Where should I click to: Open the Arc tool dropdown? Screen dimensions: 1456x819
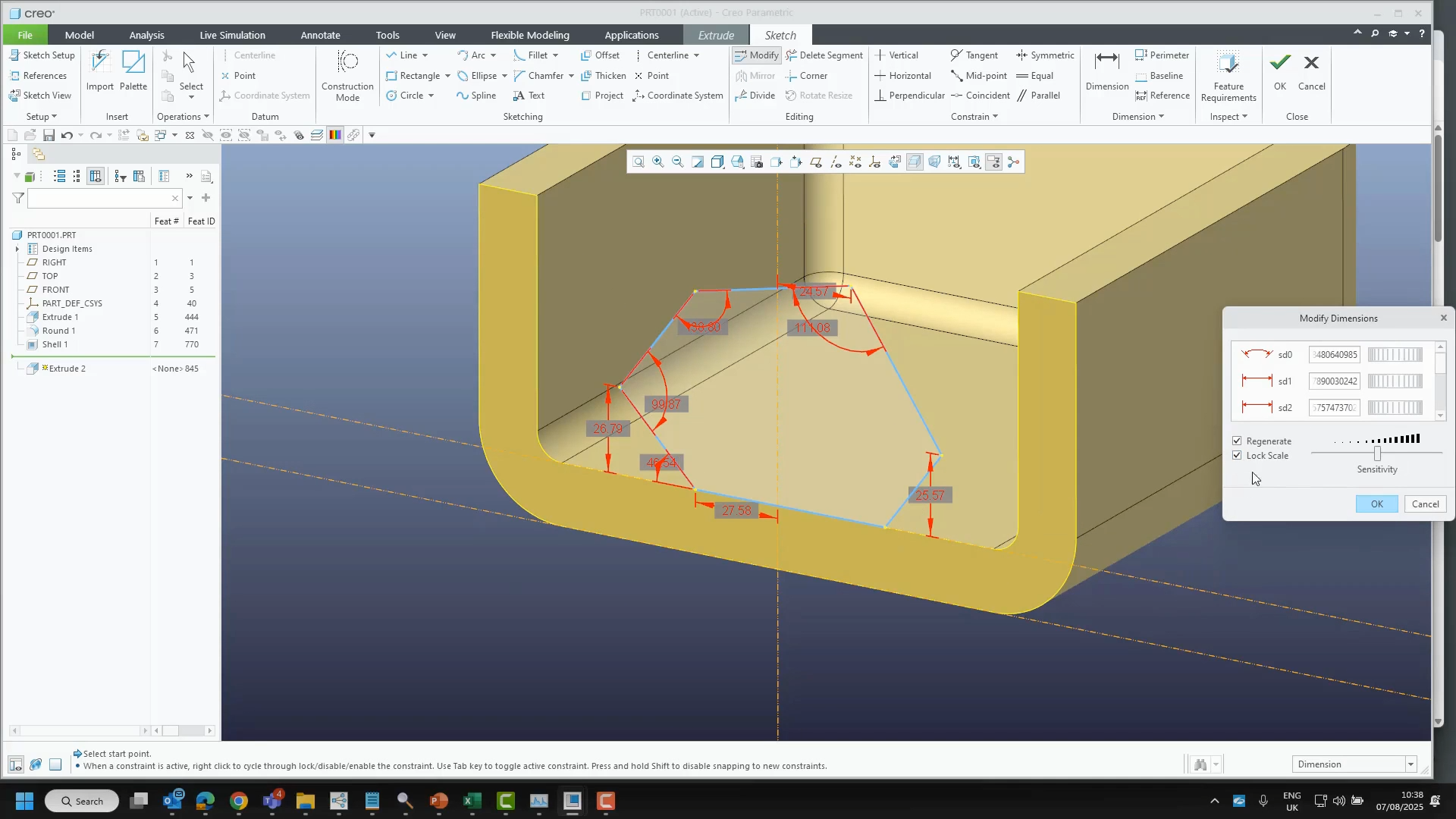click(493, 55)
